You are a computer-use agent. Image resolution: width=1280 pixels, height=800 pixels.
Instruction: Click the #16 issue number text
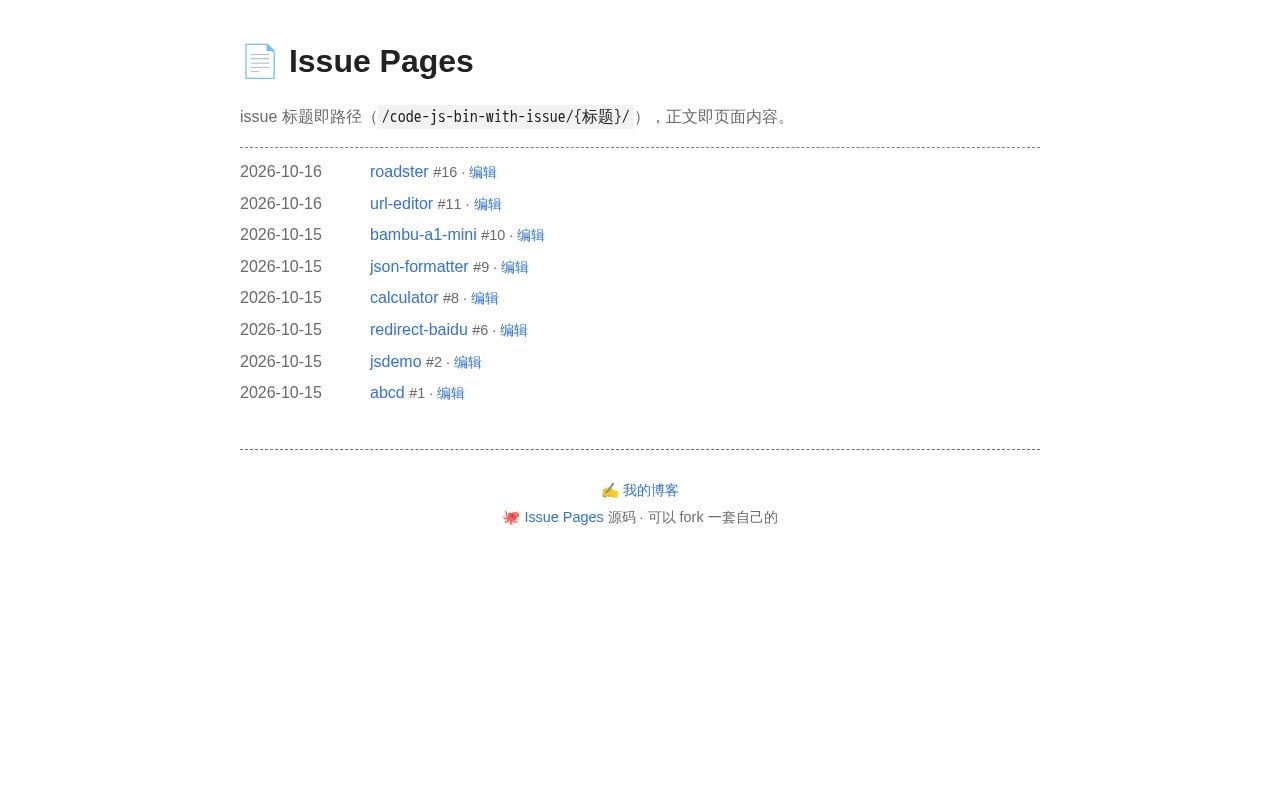pos(445,172)
